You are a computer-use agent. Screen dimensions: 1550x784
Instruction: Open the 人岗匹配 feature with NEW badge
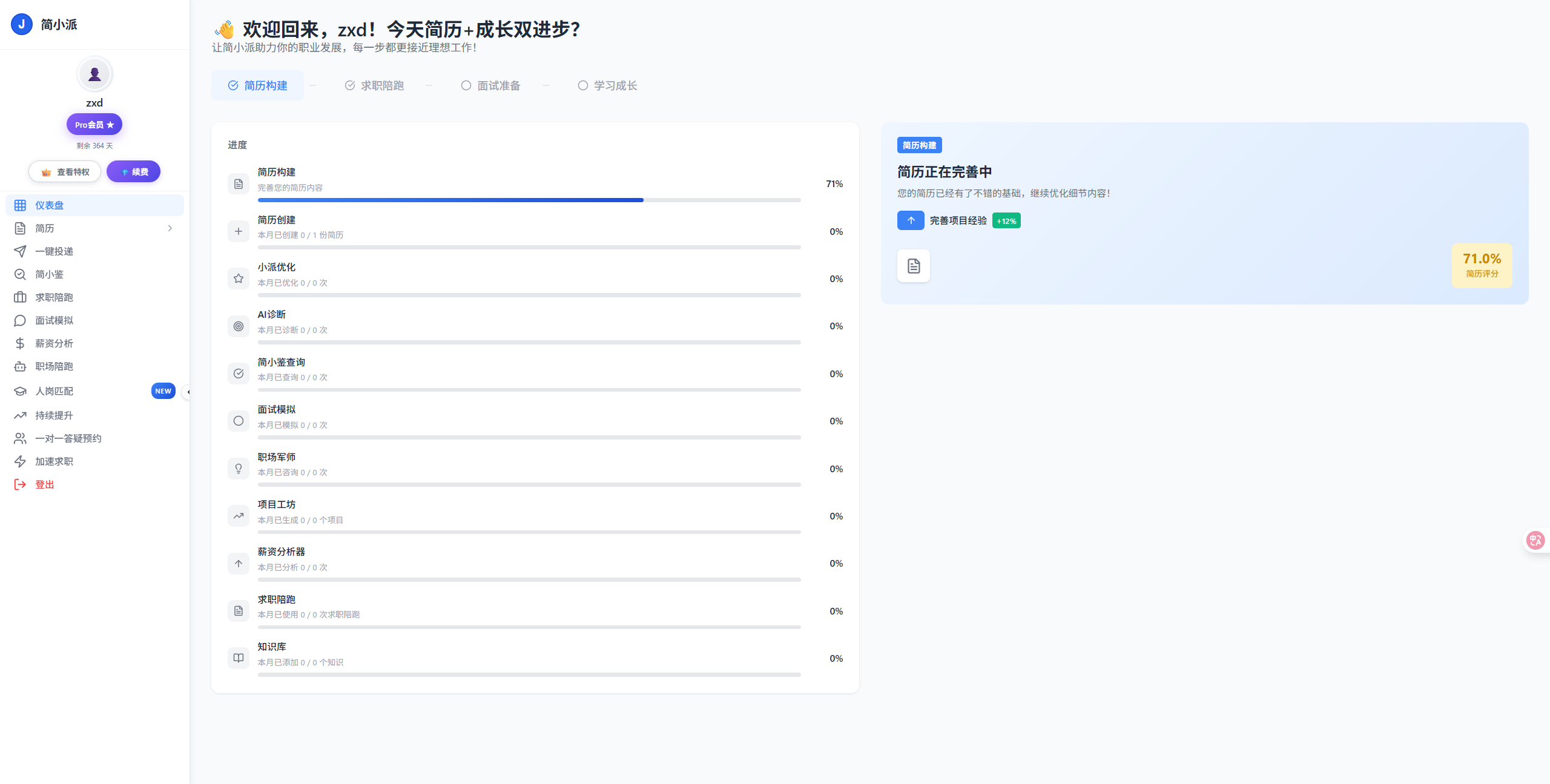click(20, 391)
